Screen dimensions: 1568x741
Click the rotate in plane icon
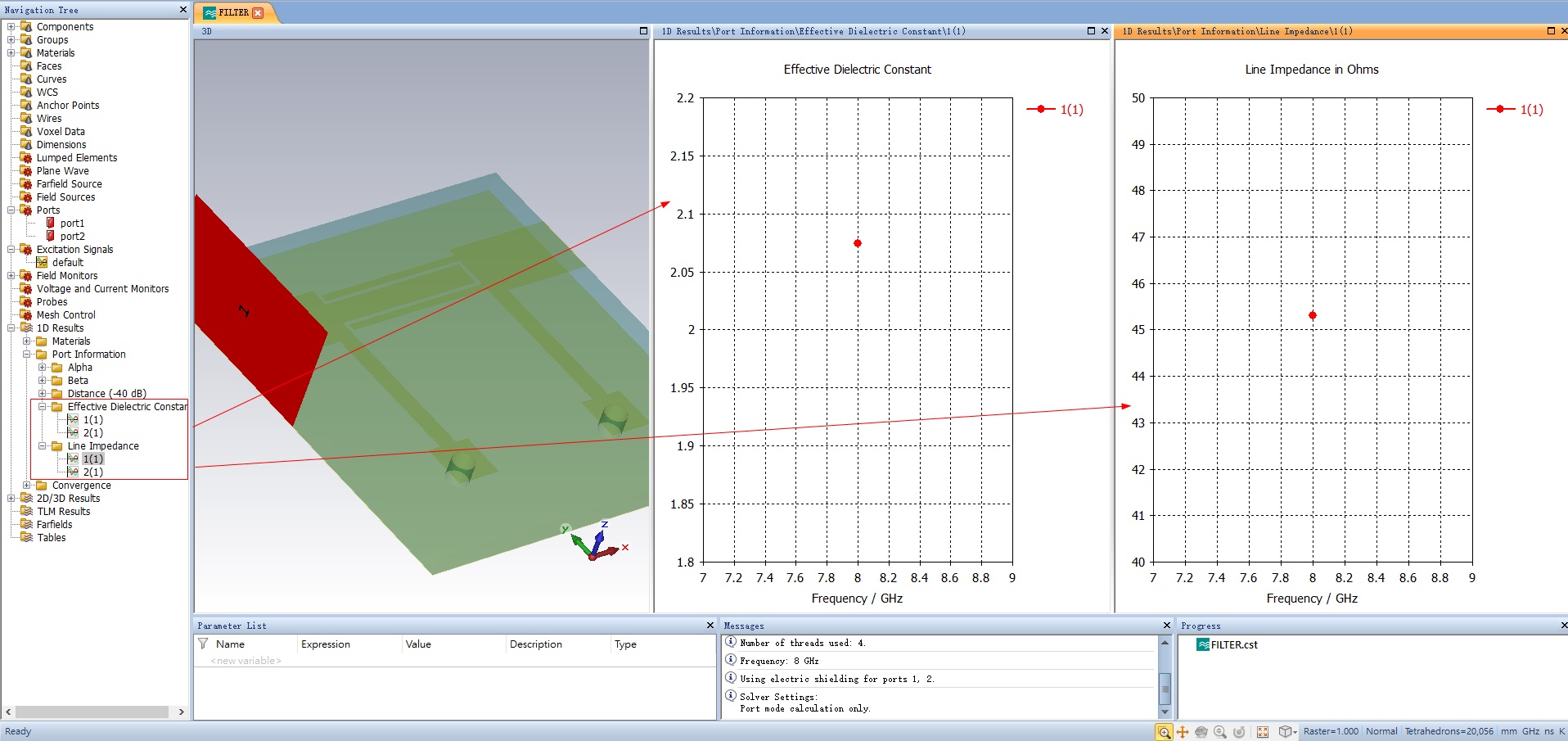pos(1239,732)
